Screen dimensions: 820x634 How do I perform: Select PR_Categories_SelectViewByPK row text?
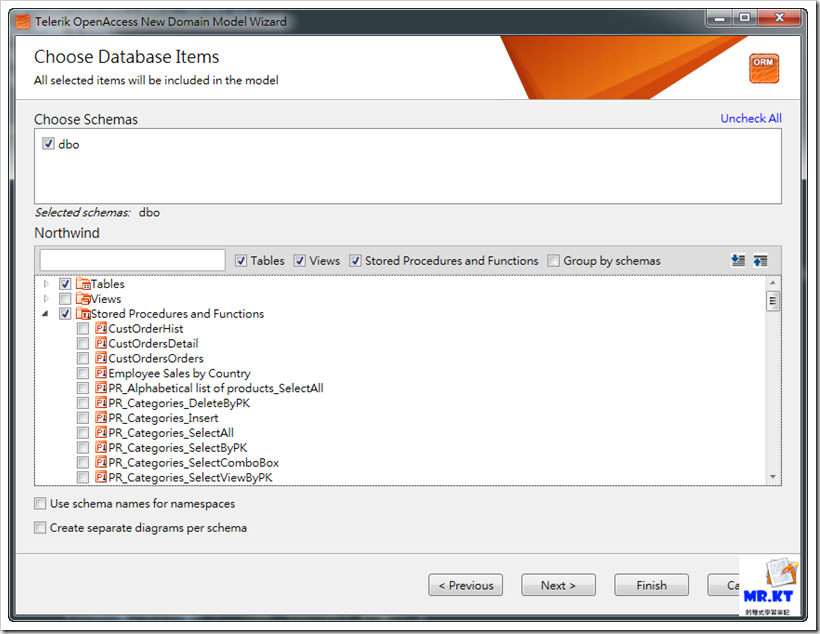pyautogui.click(x=190, y=477)
